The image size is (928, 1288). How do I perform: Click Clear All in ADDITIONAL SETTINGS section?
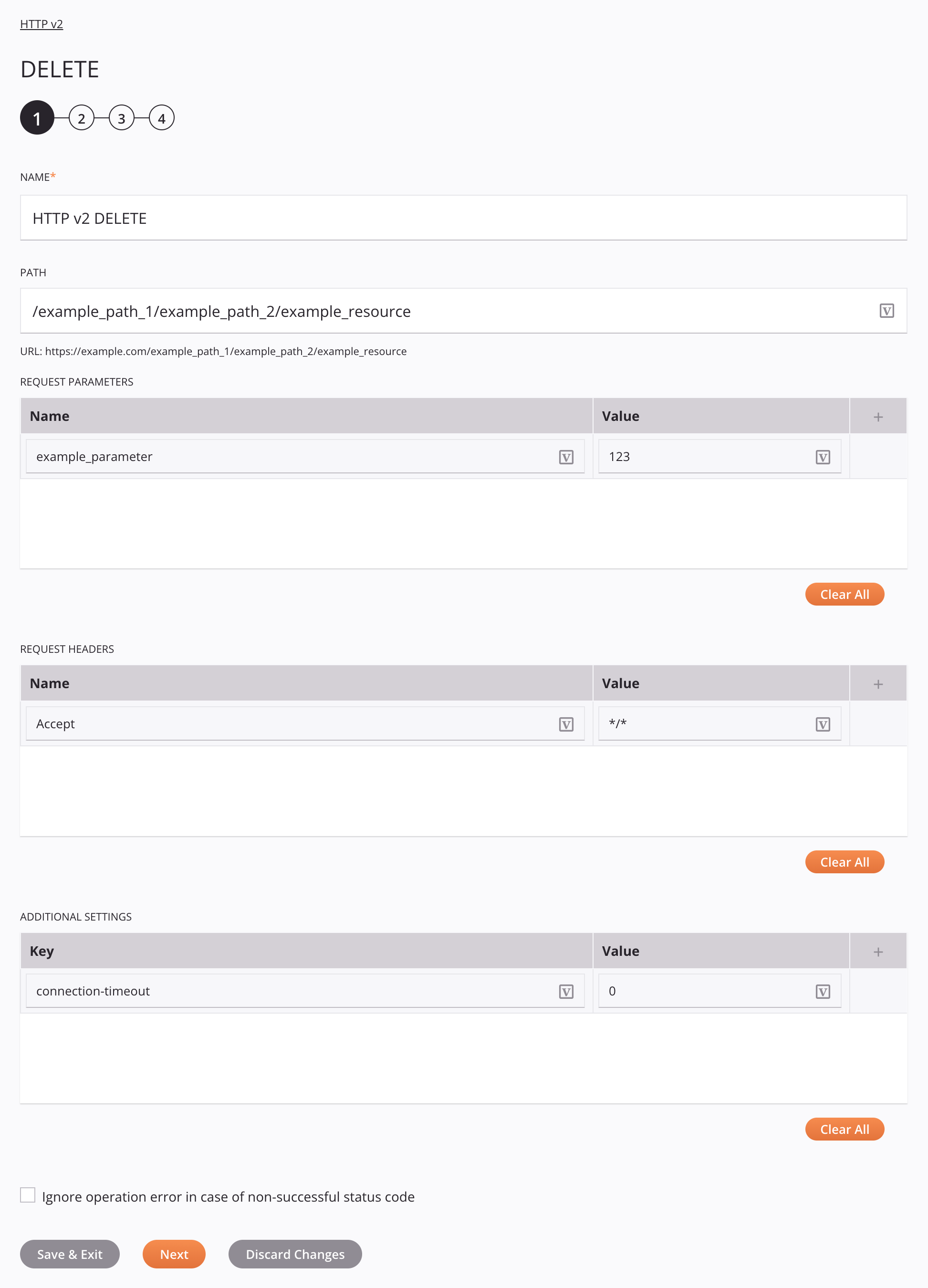[x=844, y=1129]
